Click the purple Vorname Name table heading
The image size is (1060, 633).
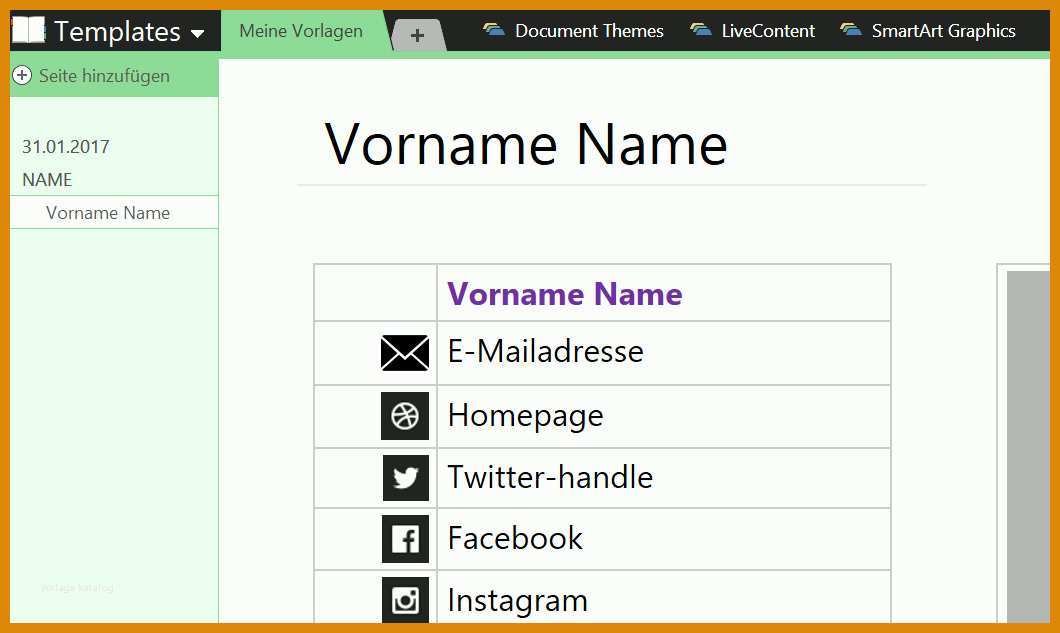[564, 294]
